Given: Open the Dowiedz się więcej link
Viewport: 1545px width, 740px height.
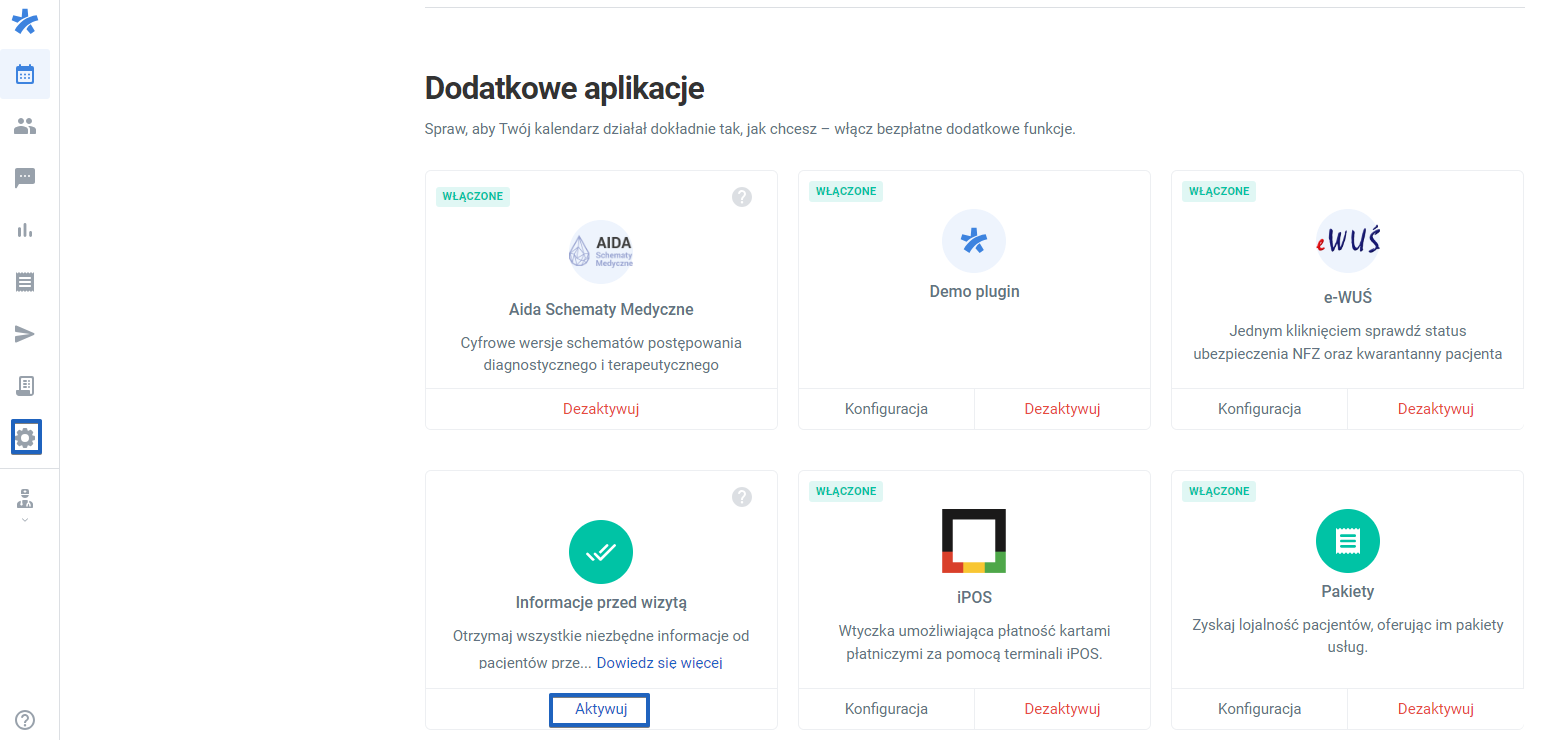Looking at the screenshot, I should tap(659, 662).
